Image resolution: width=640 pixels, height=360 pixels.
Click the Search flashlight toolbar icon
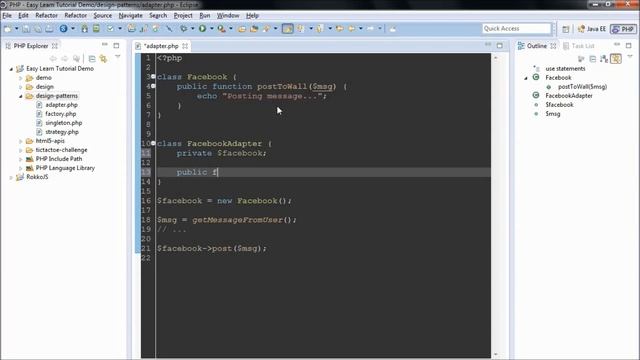click(267, 29)
